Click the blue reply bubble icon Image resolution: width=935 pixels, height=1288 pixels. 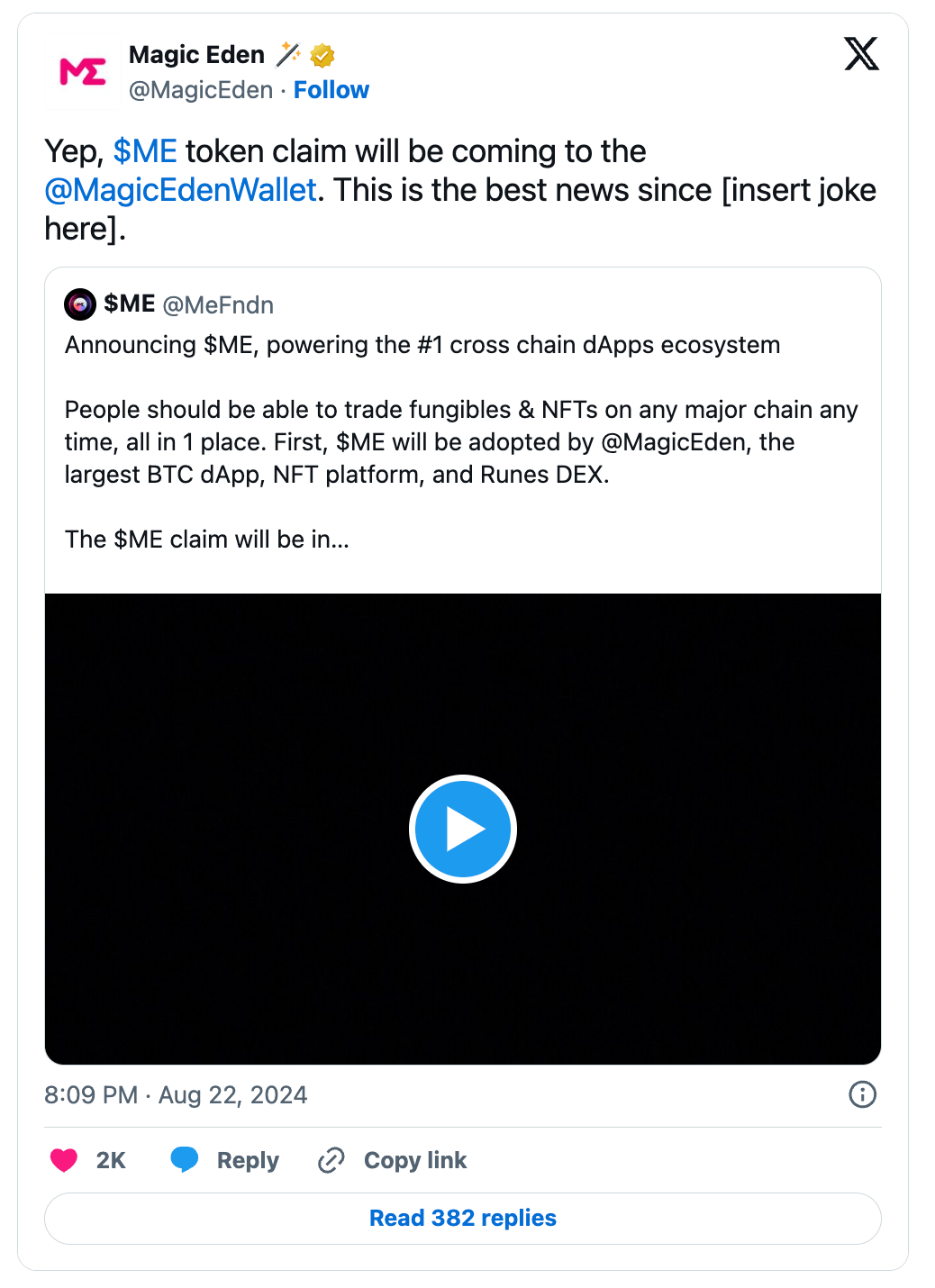185,1159
